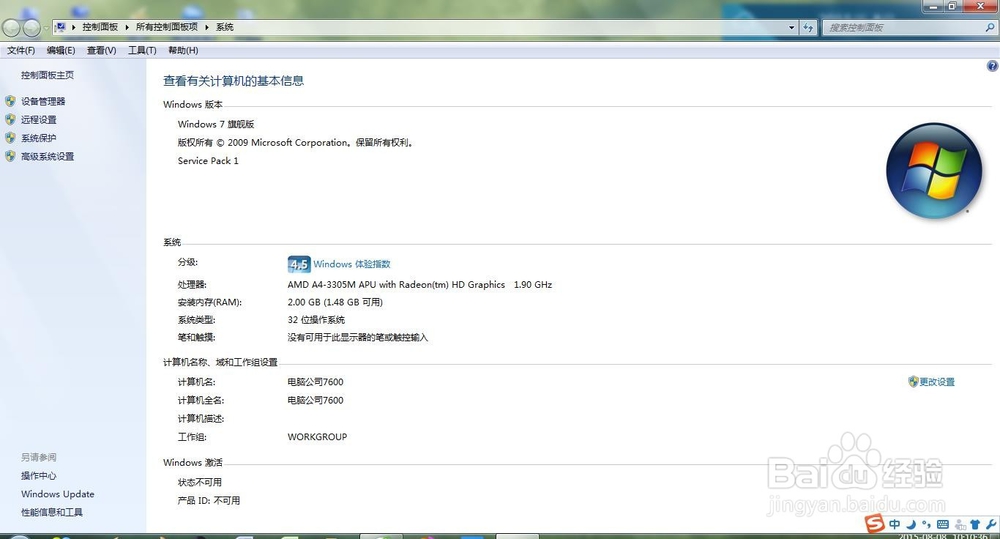Open the address bar history dropdown
The height and width of the screenshot is (539, 1000).
791,27
